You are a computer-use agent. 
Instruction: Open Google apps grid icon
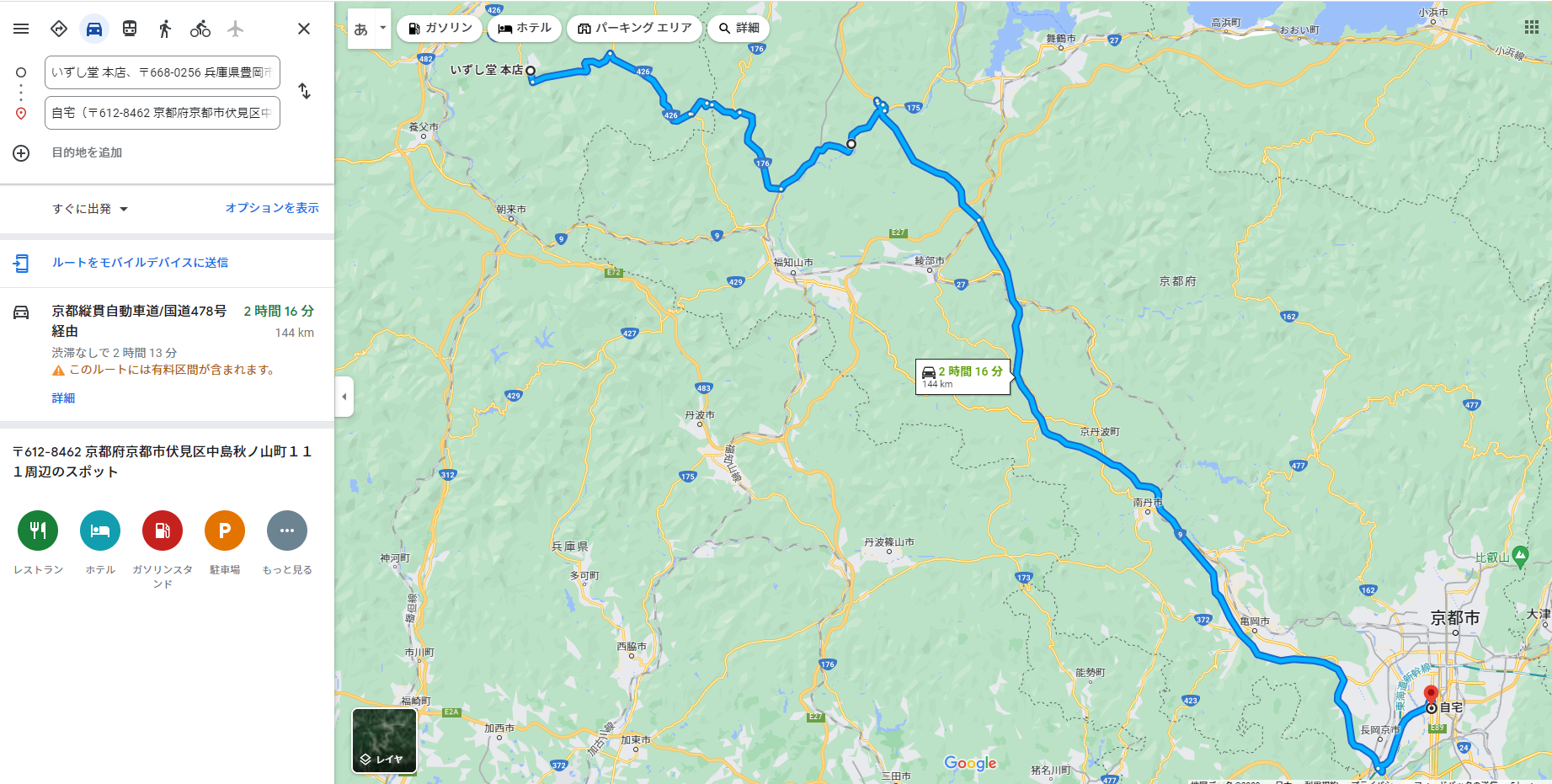[1531, 28]
